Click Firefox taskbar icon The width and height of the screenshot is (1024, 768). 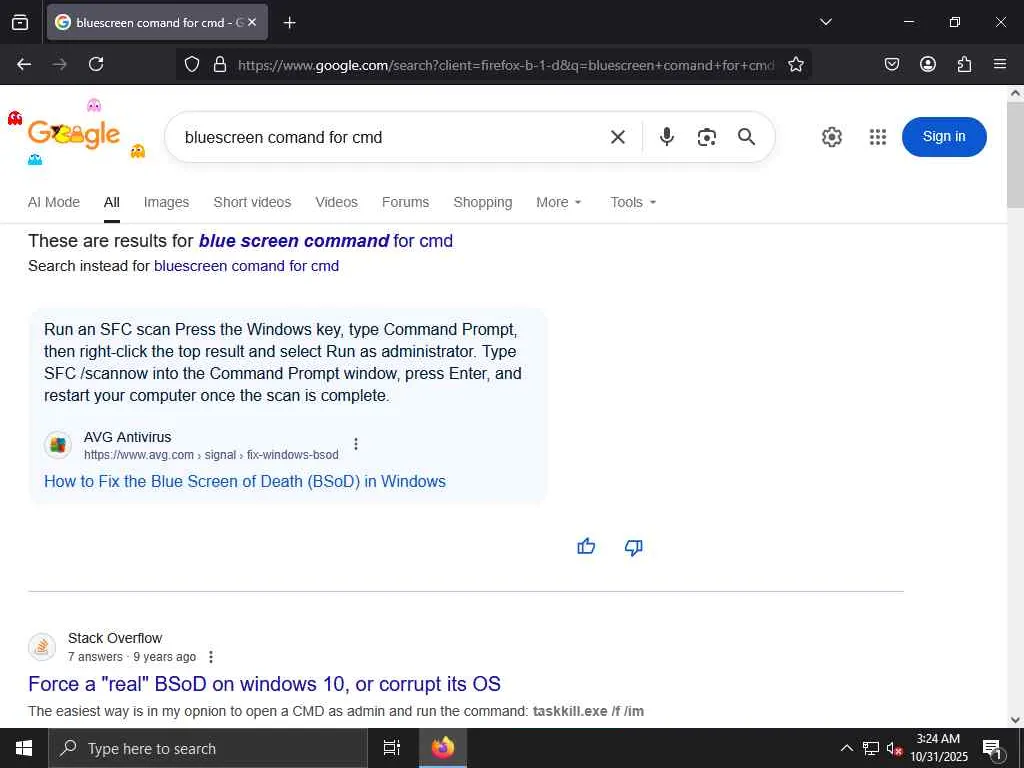coord(442,748)
